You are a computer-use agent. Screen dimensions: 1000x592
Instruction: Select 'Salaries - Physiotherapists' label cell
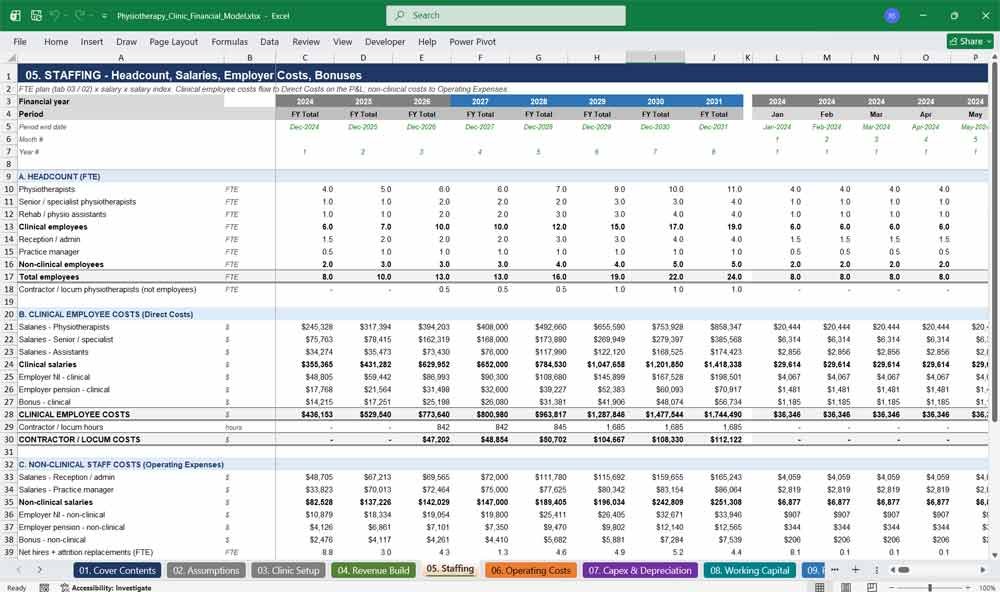pos(121,327)
